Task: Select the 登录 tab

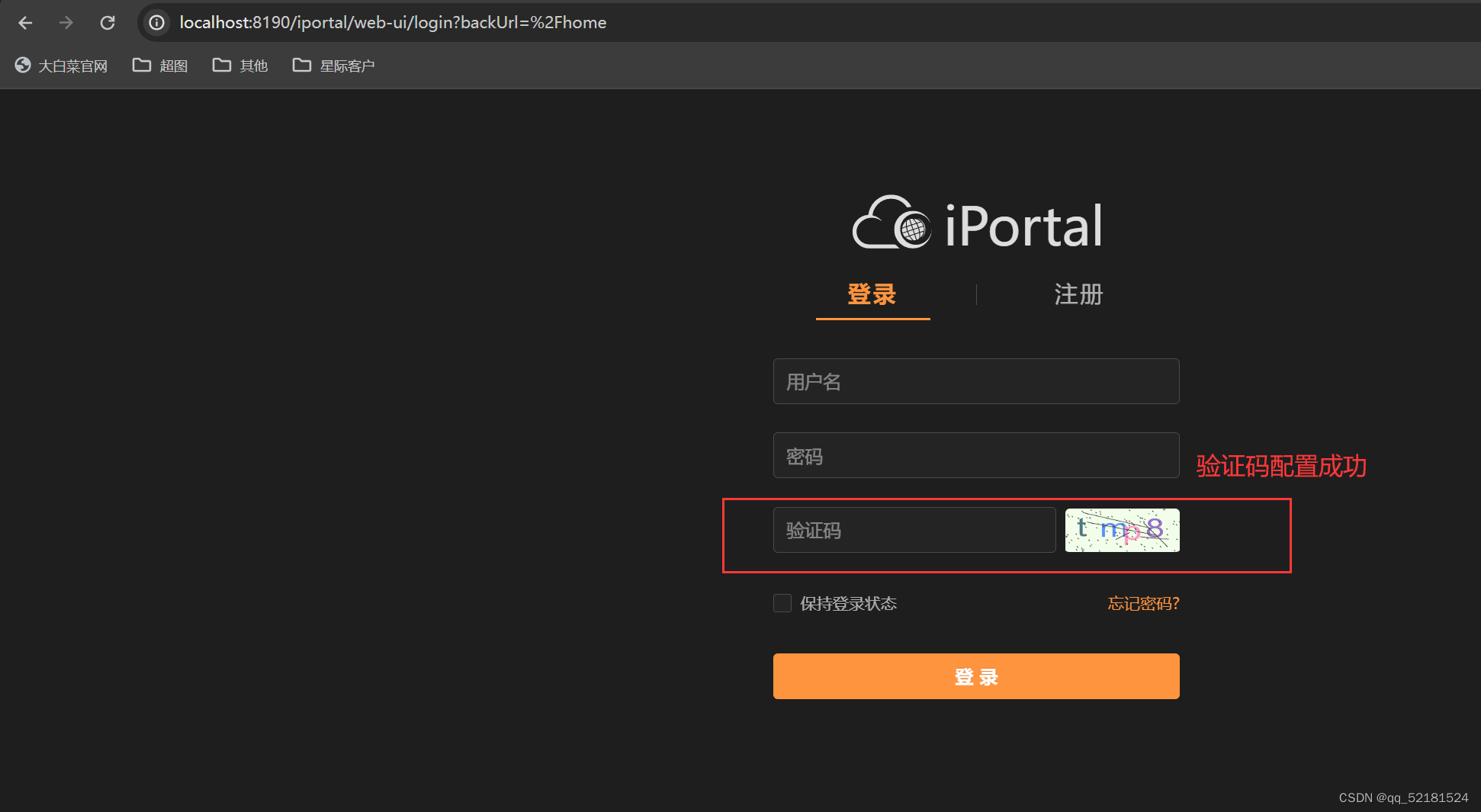Action: pyautogui.click(x=872, y=295)
